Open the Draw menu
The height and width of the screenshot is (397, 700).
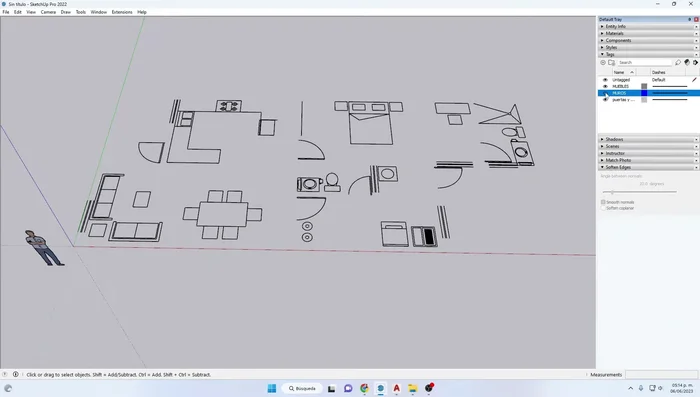pyautogui.click(x=66, y=12)
